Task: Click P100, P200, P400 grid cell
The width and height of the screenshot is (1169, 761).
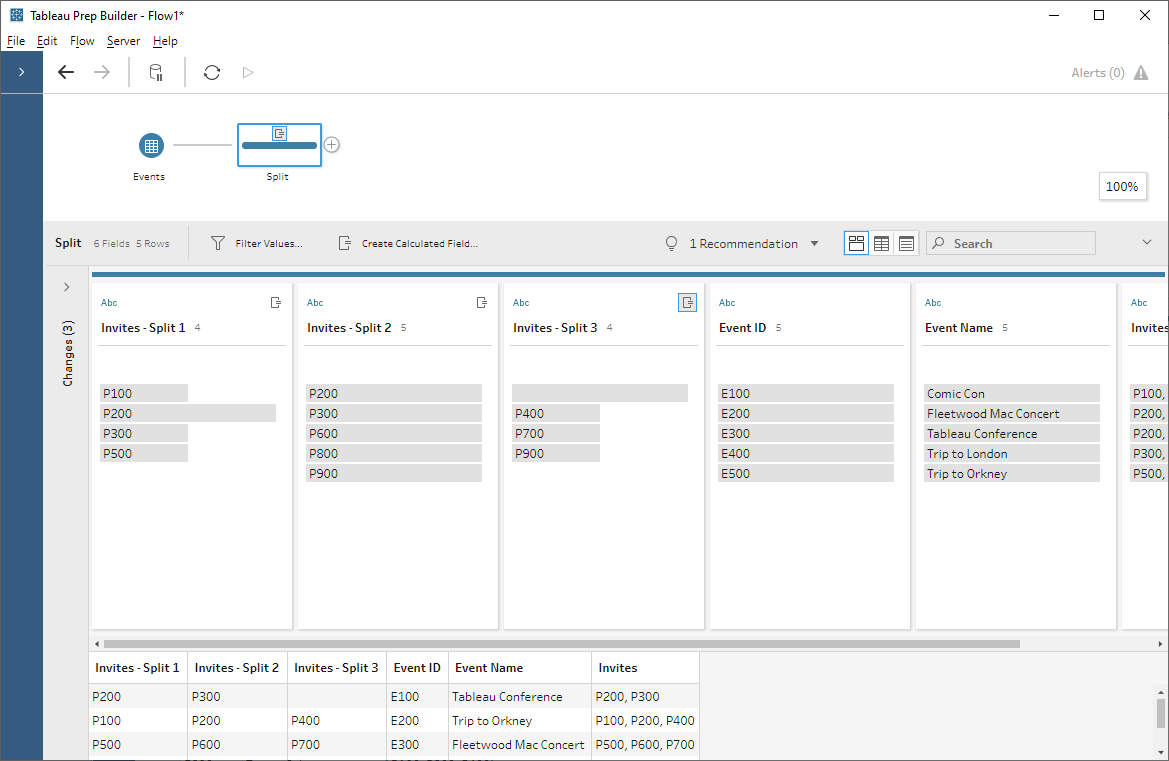Action: click(x=645, y=721)
